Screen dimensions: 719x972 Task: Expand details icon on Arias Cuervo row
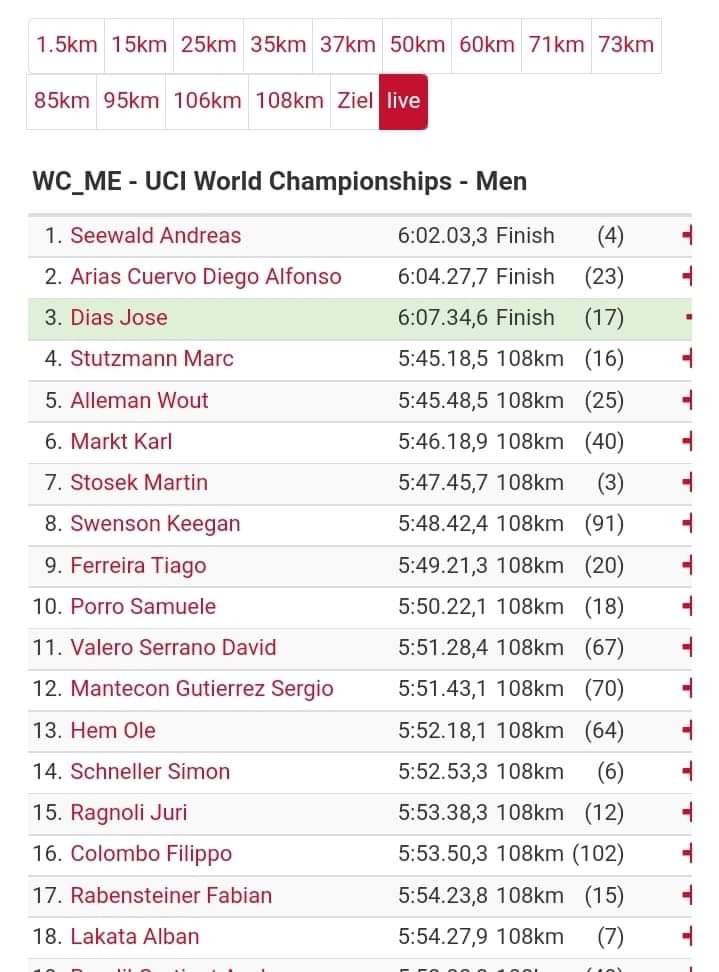(x=687, y=276)
